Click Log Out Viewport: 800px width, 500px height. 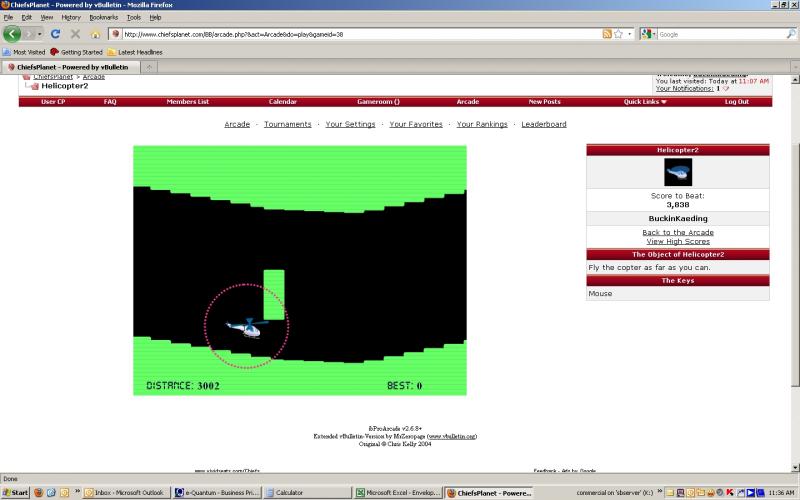[737, 102]
